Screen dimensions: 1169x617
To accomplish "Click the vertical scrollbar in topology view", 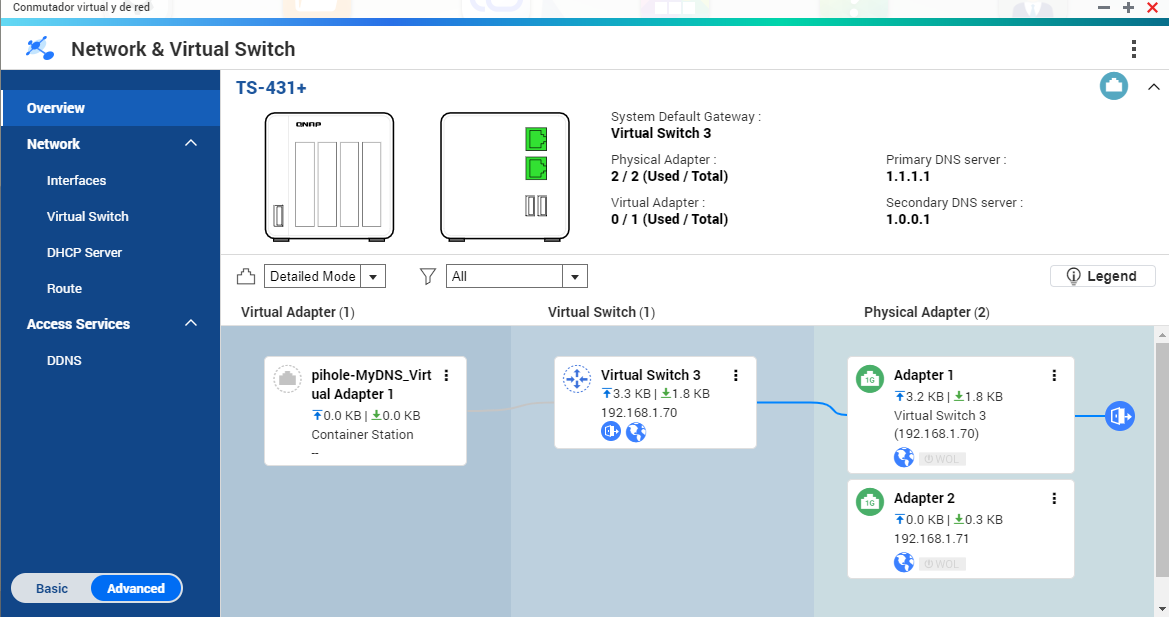I will coord(1161,460).
